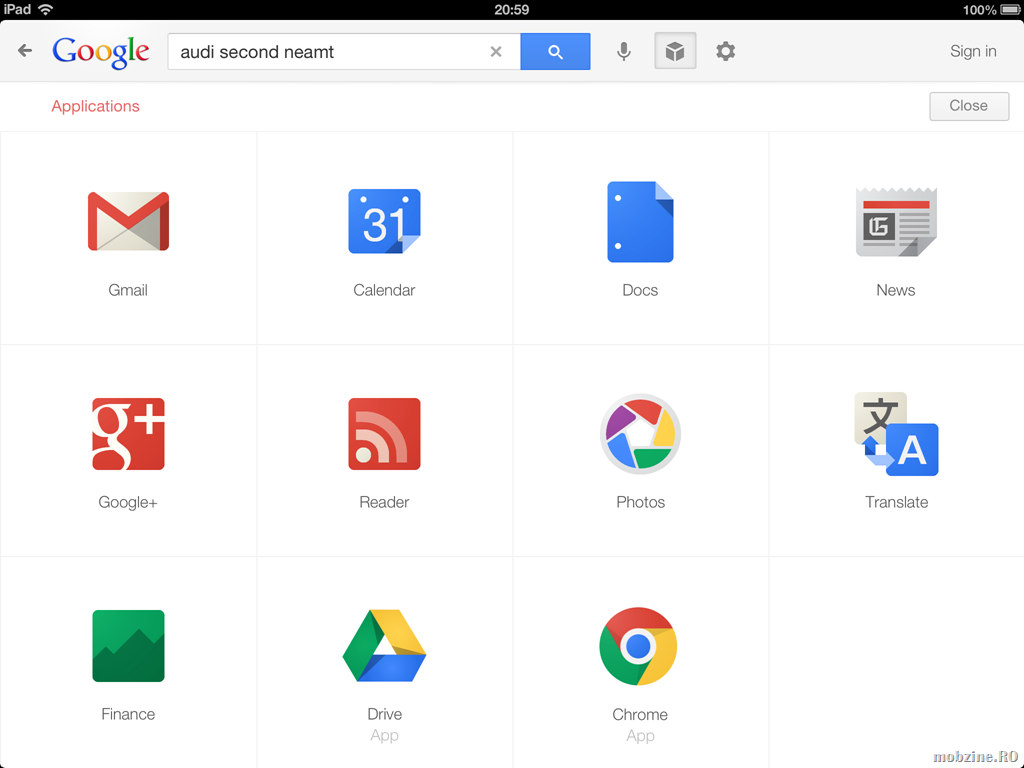Open the Calendar app icon

(384, 221)
